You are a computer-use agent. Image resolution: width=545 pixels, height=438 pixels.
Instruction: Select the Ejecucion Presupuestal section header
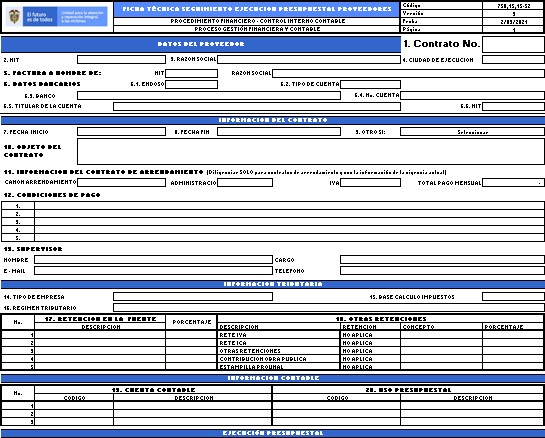point(273,433)
